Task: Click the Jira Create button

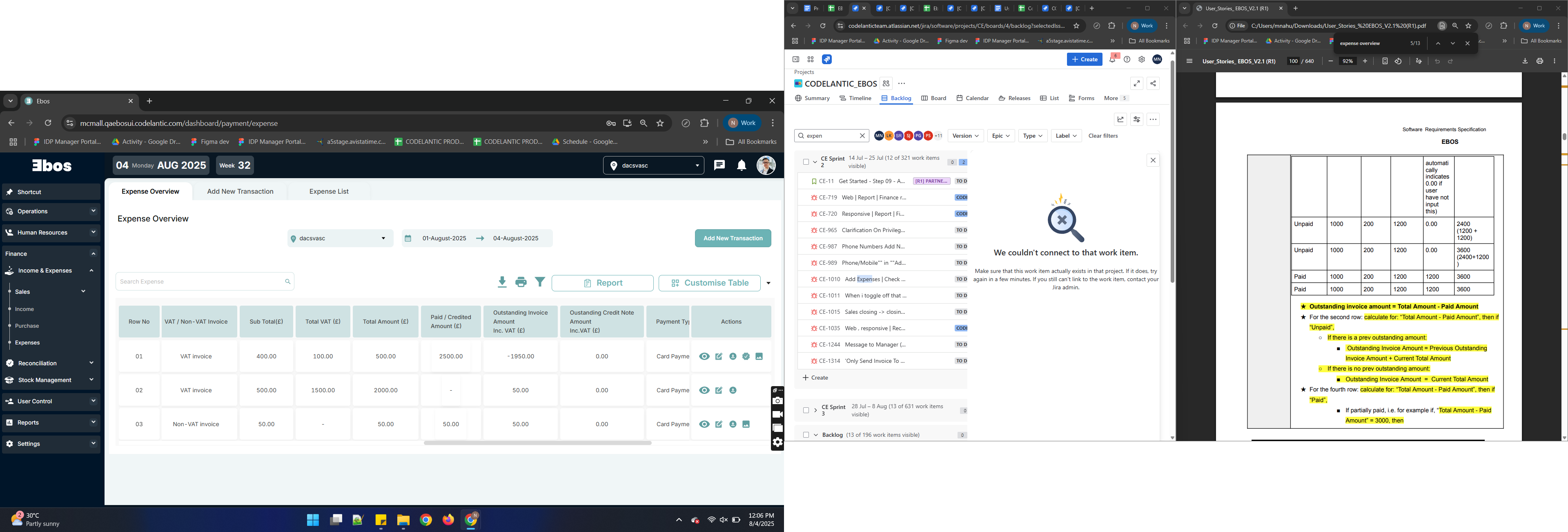Action: coord(1084,59)
